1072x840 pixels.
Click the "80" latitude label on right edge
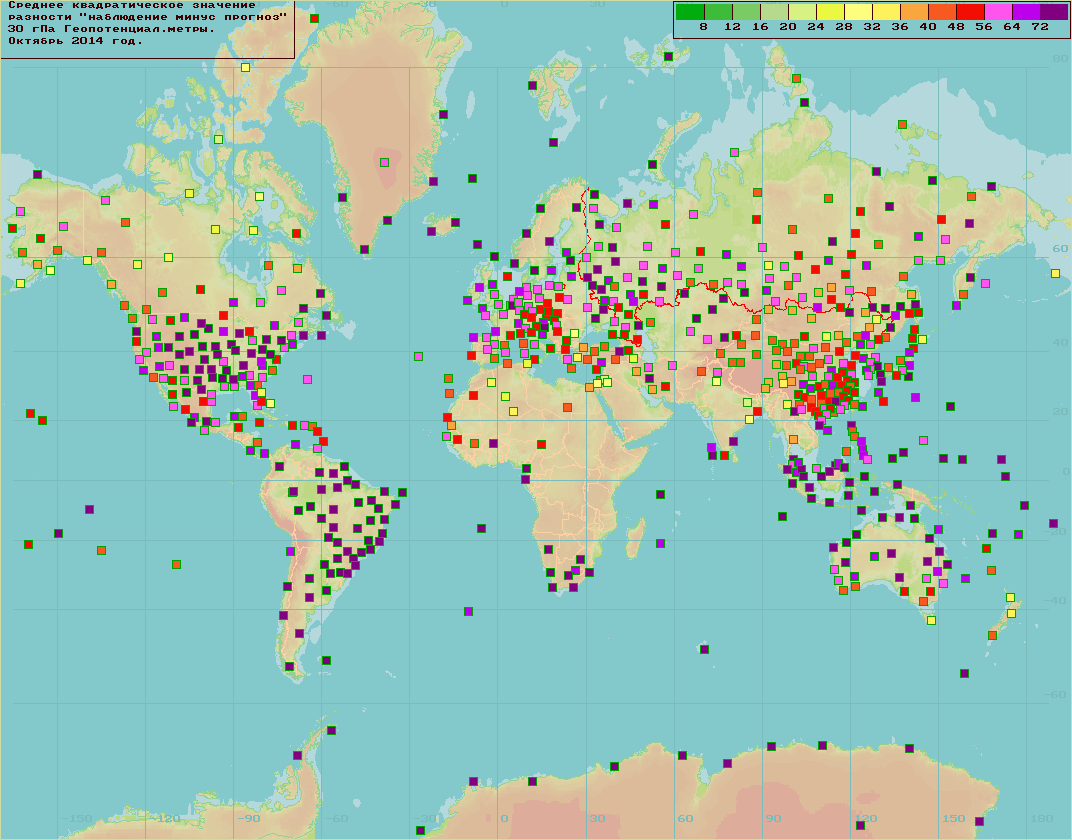coord(1060,59)
